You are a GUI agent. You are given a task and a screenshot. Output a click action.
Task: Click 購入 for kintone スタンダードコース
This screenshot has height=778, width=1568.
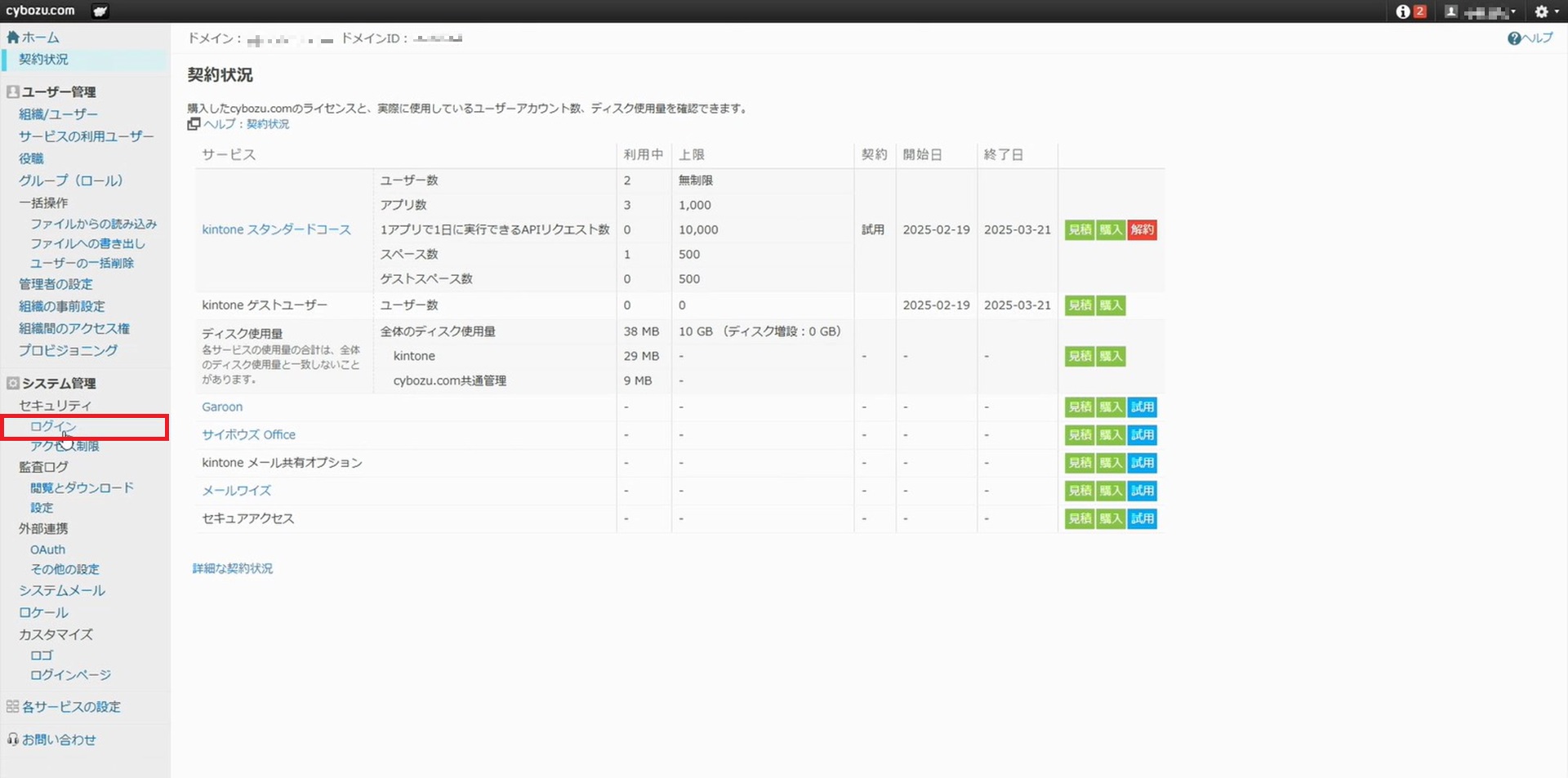coord(1111,229)
